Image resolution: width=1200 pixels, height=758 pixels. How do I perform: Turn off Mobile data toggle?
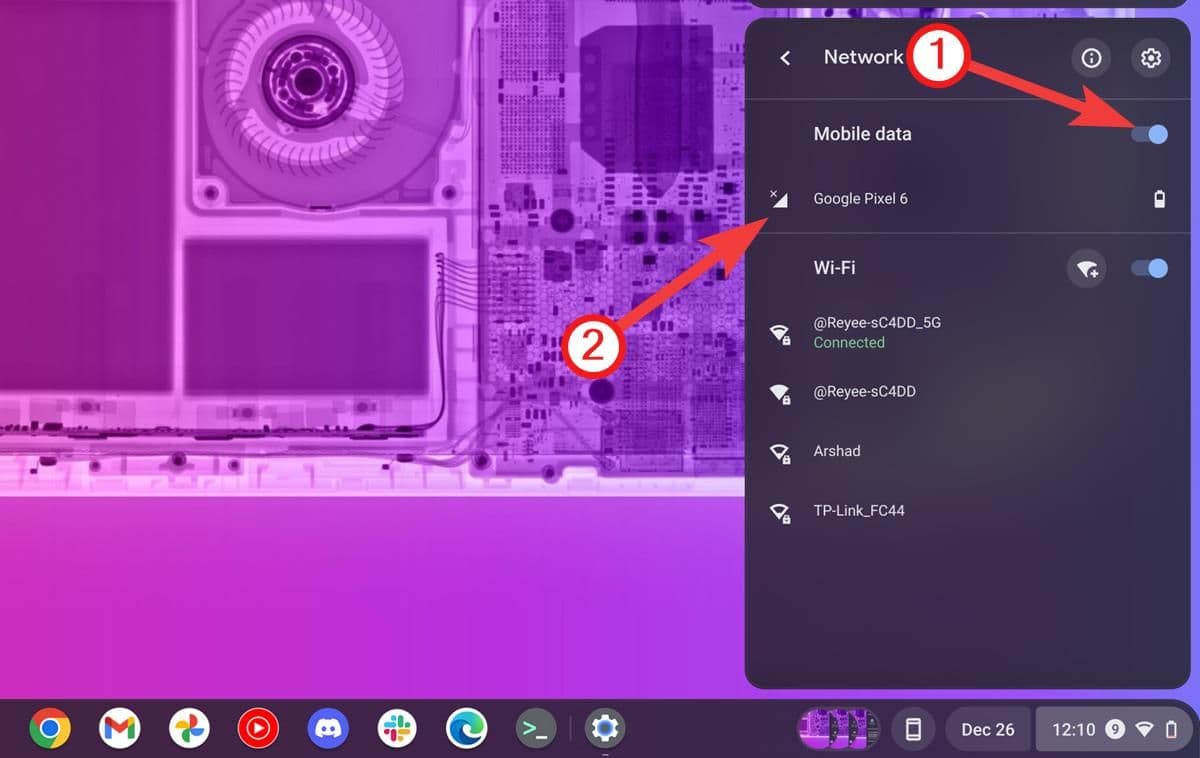[x=1149, y=134]
